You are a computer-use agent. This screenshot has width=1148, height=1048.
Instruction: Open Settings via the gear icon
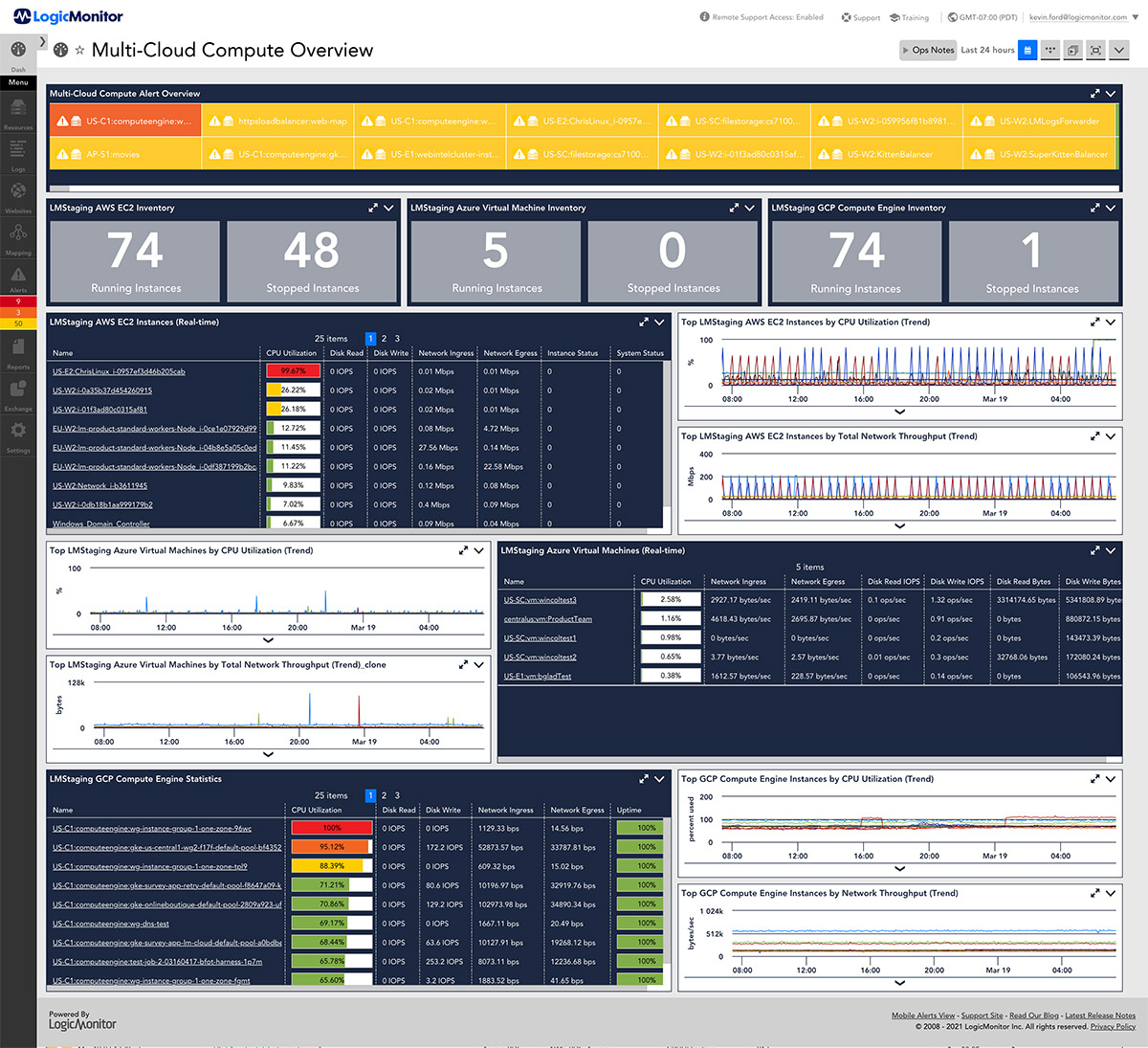click(x=17, y=429)
